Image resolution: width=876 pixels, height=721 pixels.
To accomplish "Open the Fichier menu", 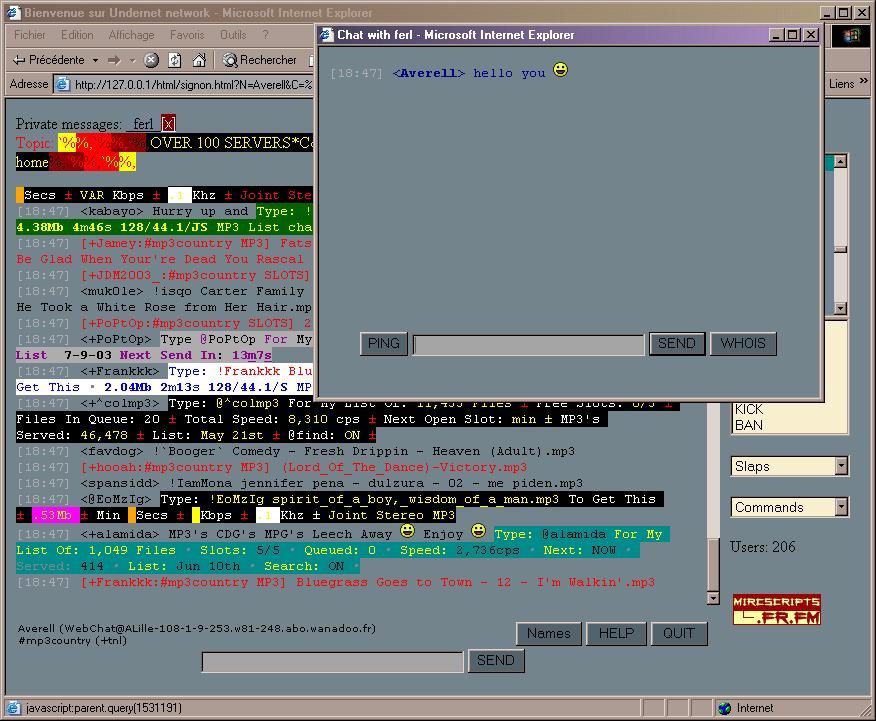I will click(30, 35).
